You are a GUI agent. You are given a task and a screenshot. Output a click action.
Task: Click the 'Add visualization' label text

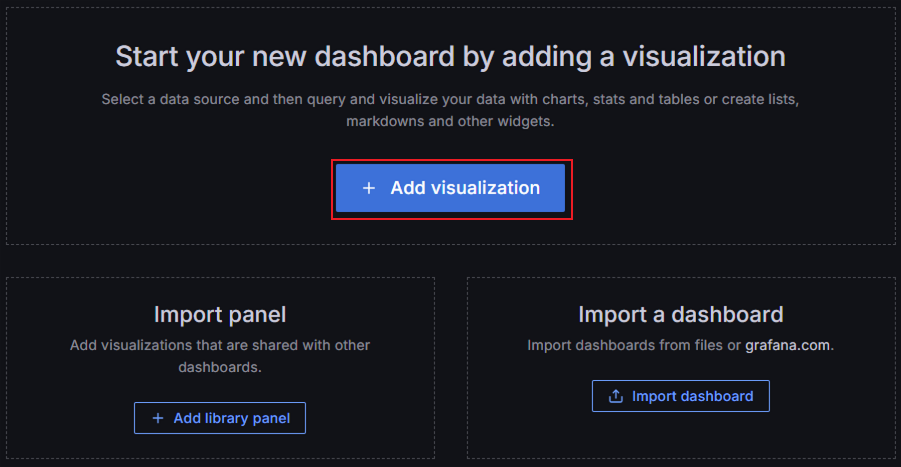[x=465, y=188]
